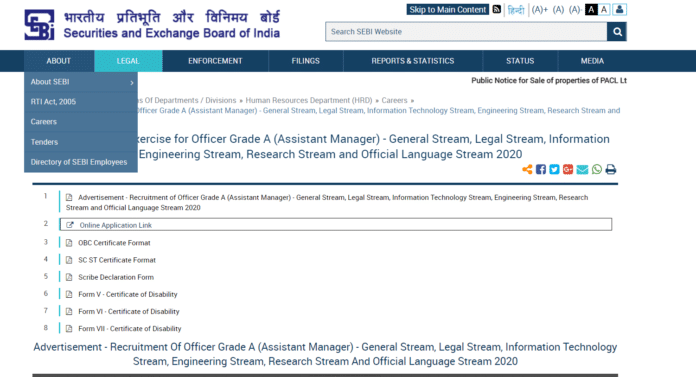Screen dimensions: 696x377
Task: Share page on Twitter
Action: tap(554, 169)
